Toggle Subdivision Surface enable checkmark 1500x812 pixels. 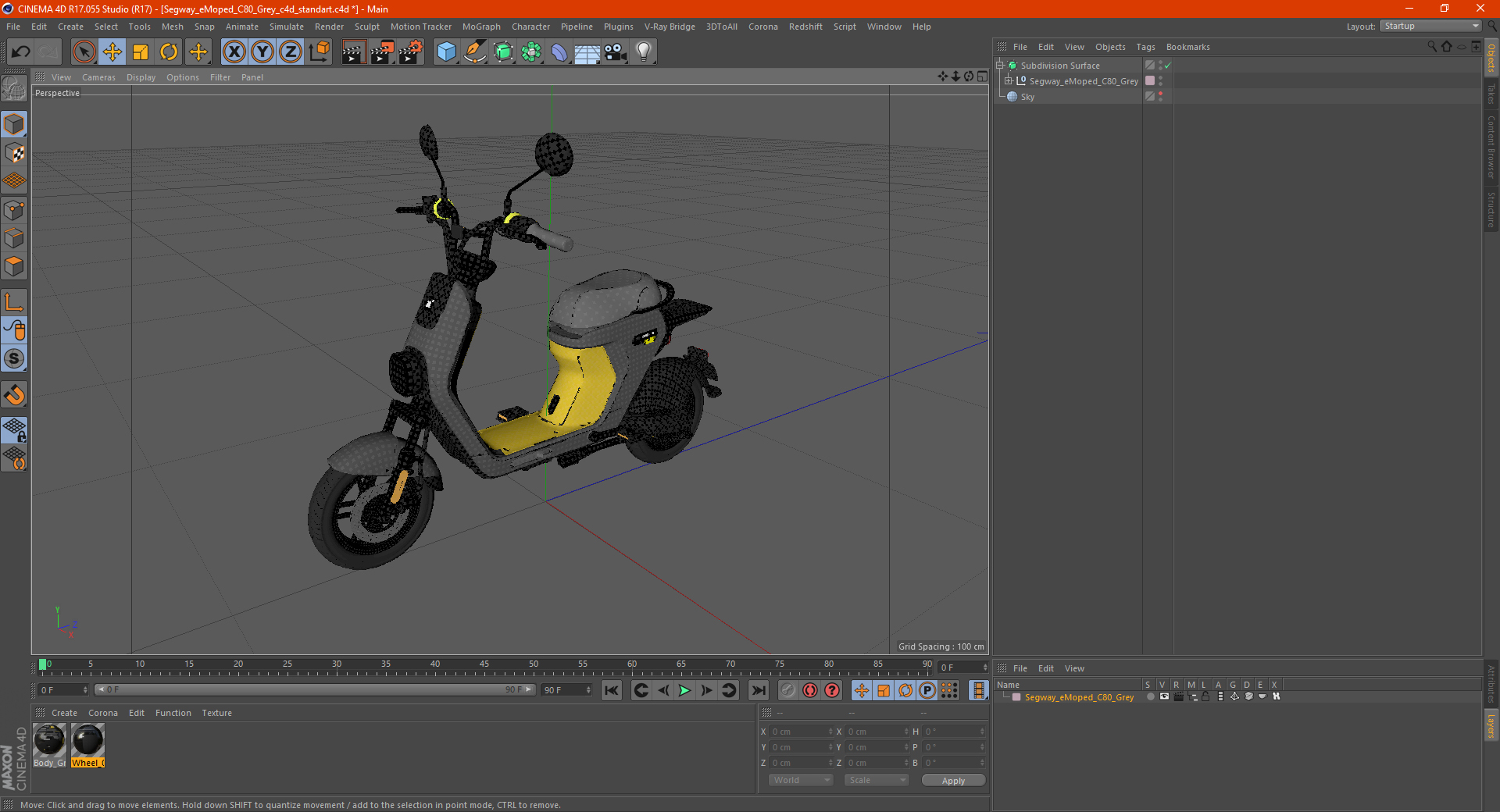click(1167, 66)
